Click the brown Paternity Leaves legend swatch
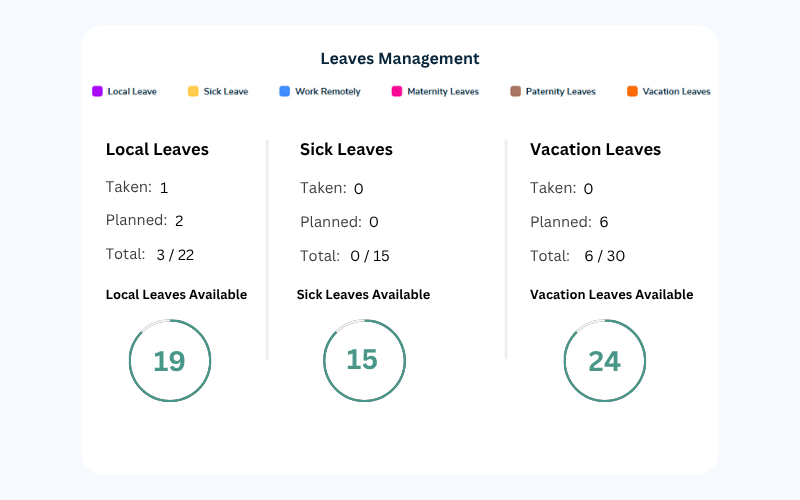The image size is (800, 500). (x=515, y=91)
